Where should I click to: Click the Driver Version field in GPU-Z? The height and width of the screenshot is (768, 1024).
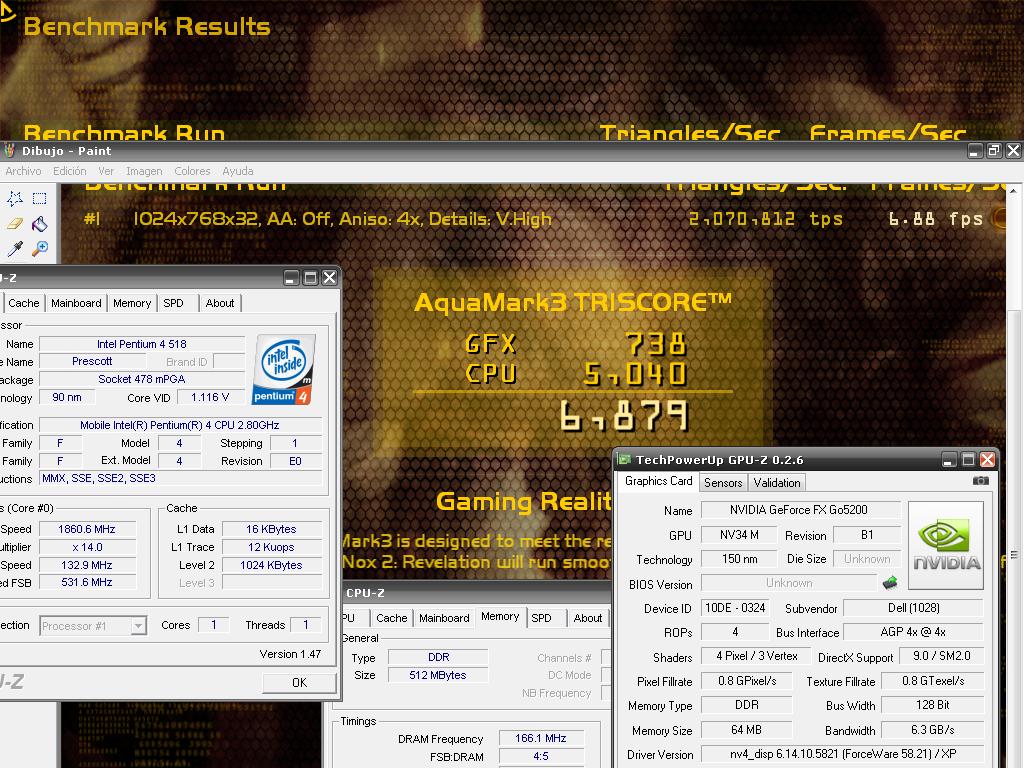pyautogui.click(x=842, y=754)
